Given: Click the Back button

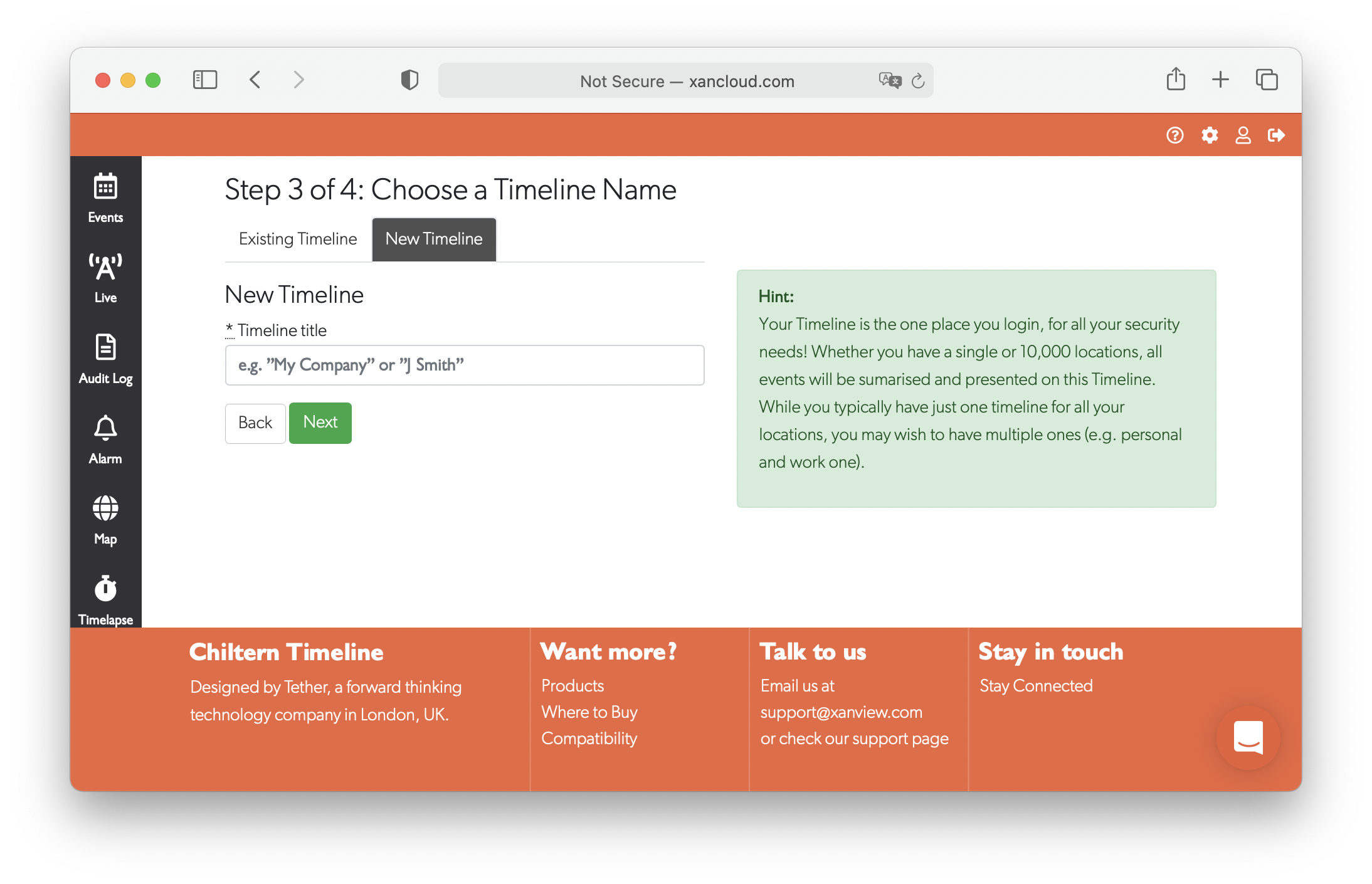Looking at the screenshot, I should click(x=255, y=423).
